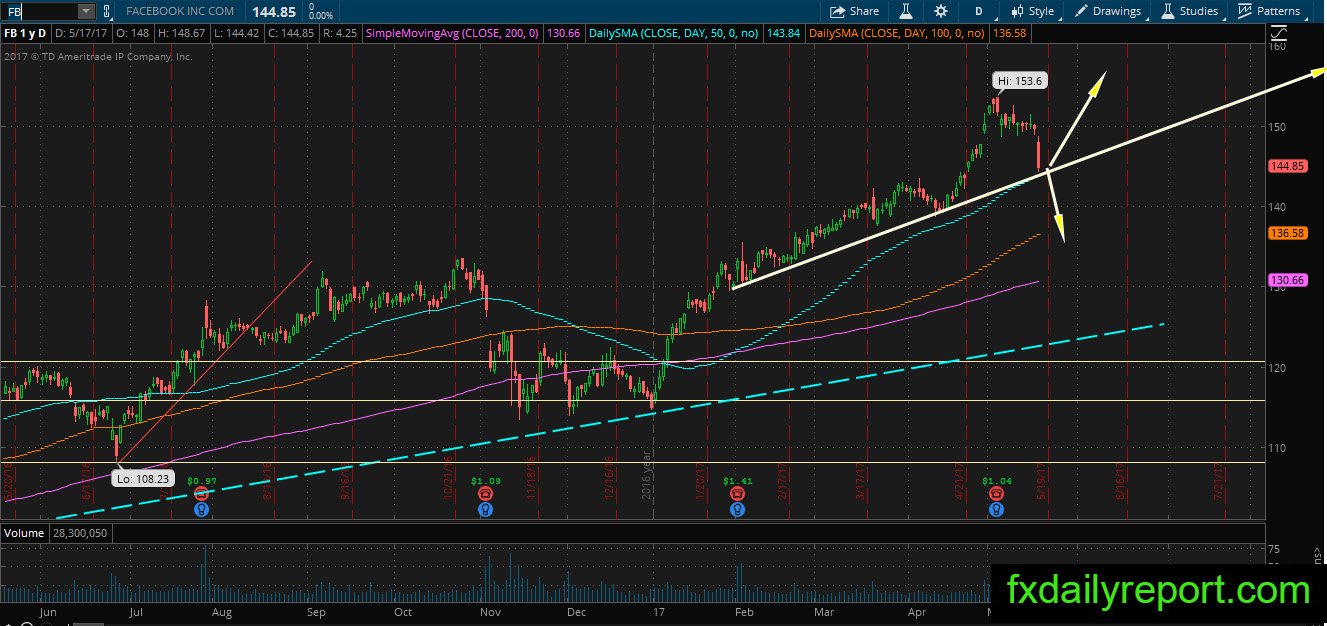Click the Lo: 108.23 price bubble

tap(145, 478)
